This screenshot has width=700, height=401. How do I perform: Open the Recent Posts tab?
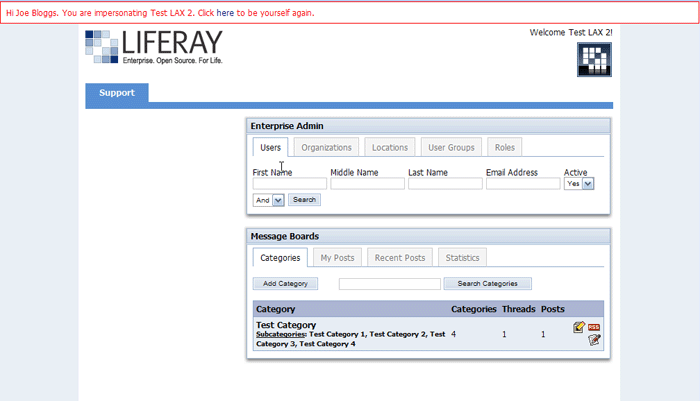tap(400, 258)
